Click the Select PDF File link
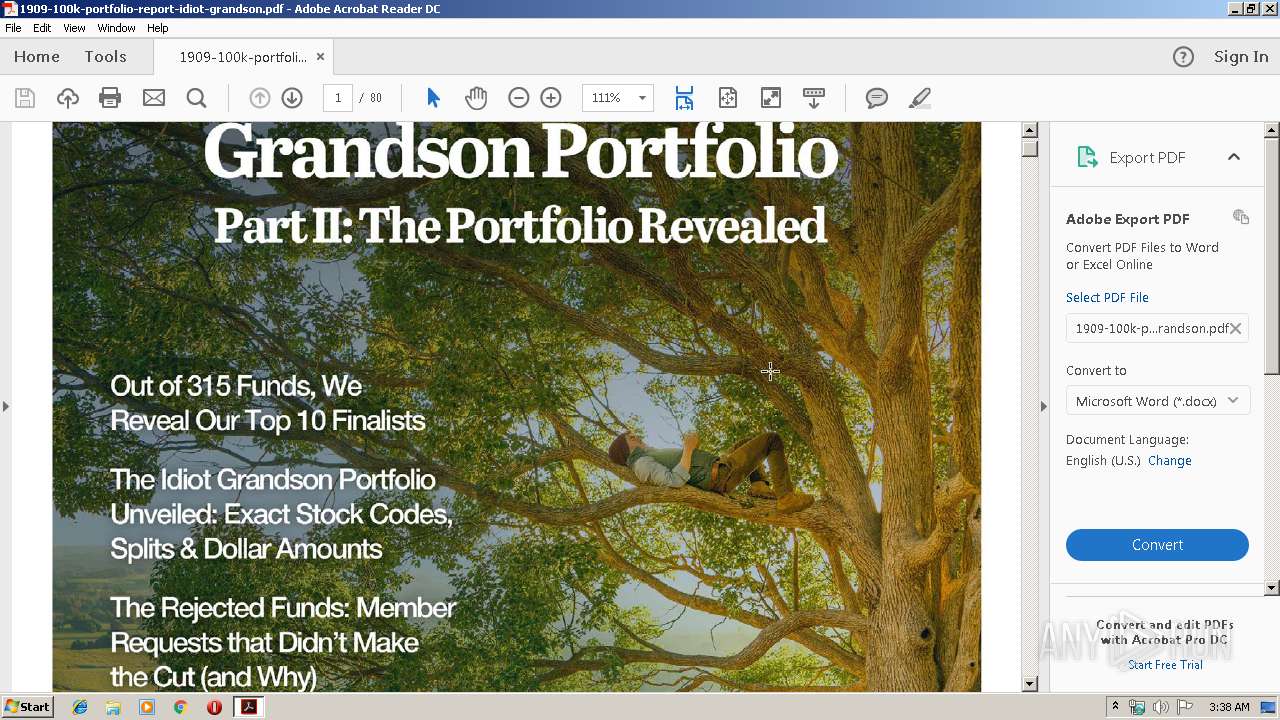This screenshot has height=720, width=1280. (1107, 297)
